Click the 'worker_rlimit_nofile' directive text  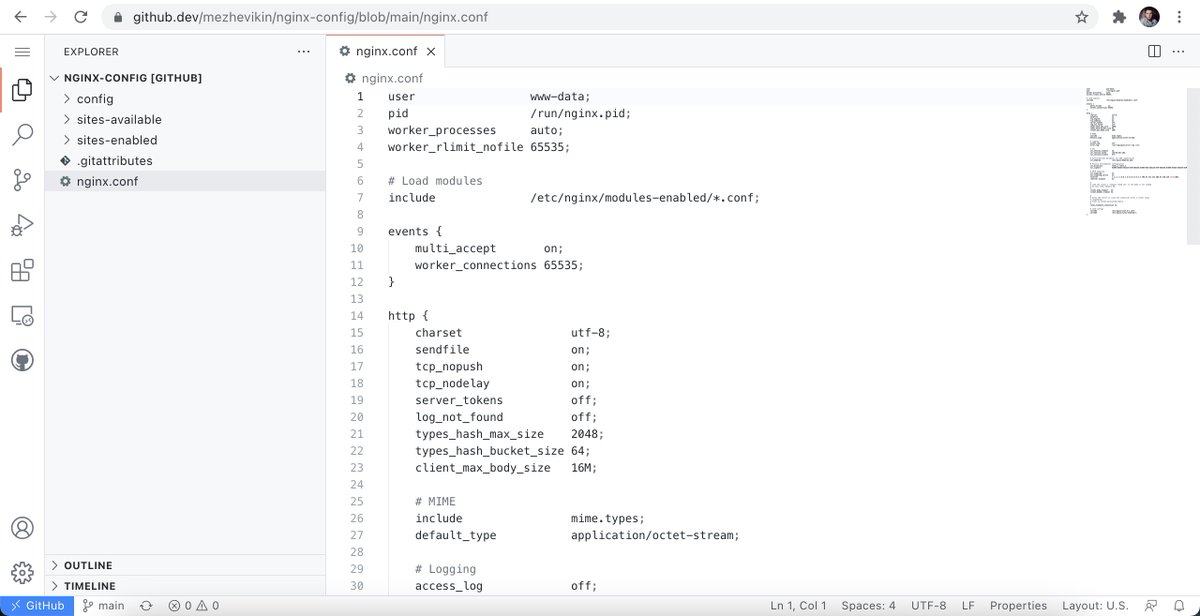455,147
